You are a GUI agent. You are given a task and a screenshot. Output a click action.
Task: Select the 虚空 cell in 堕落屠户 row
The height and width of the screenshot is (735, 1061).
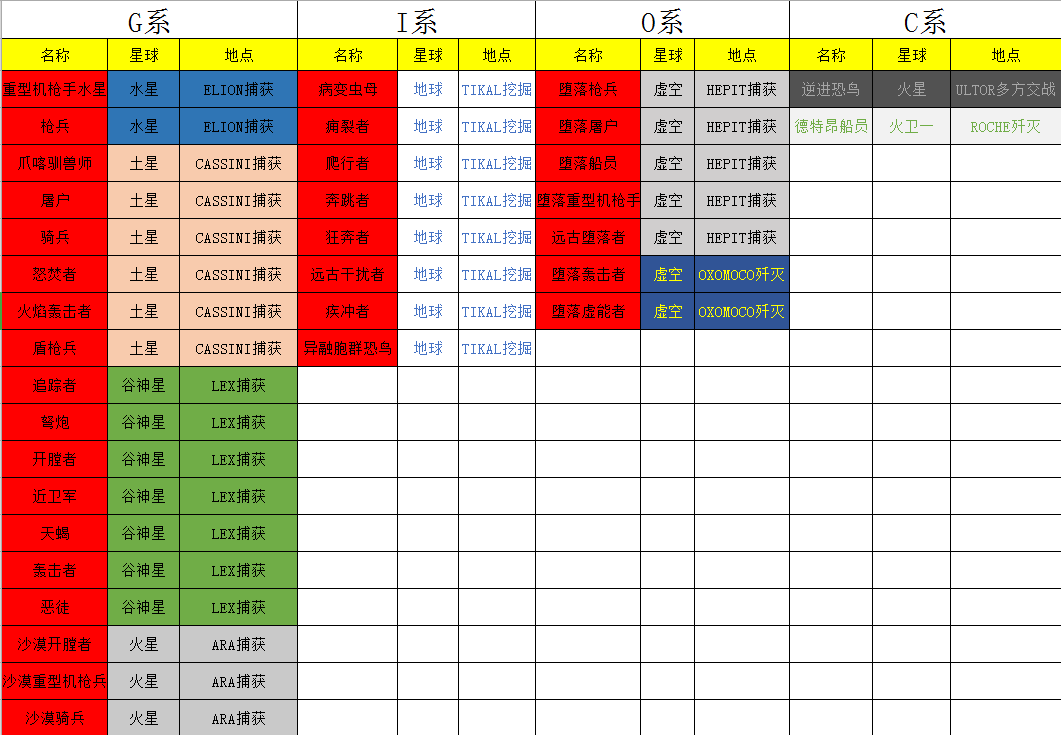coord(667,127)
